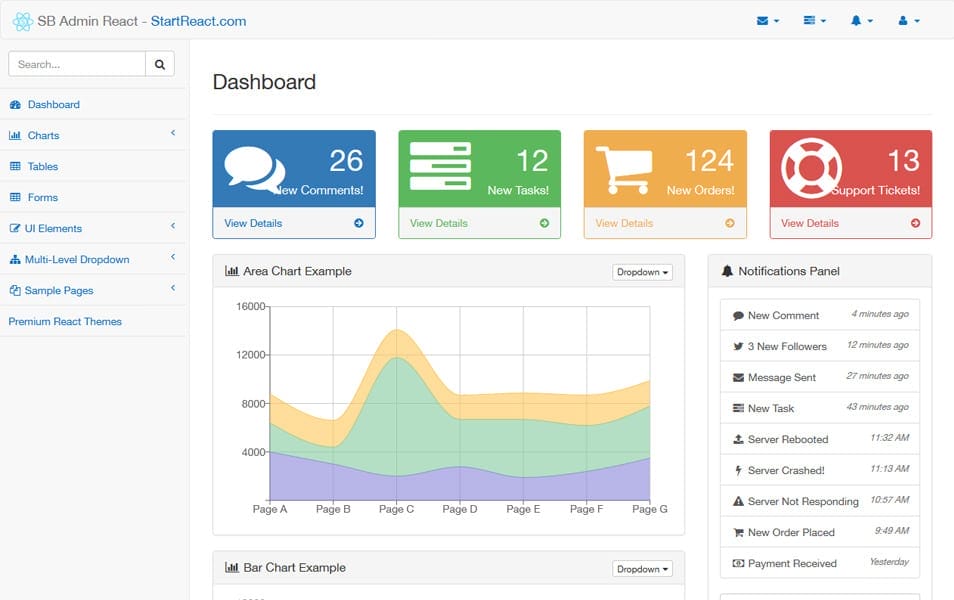Click View Details on New Tasks card
The height and width of the screenshot is (600, 954).
(439, 223)
